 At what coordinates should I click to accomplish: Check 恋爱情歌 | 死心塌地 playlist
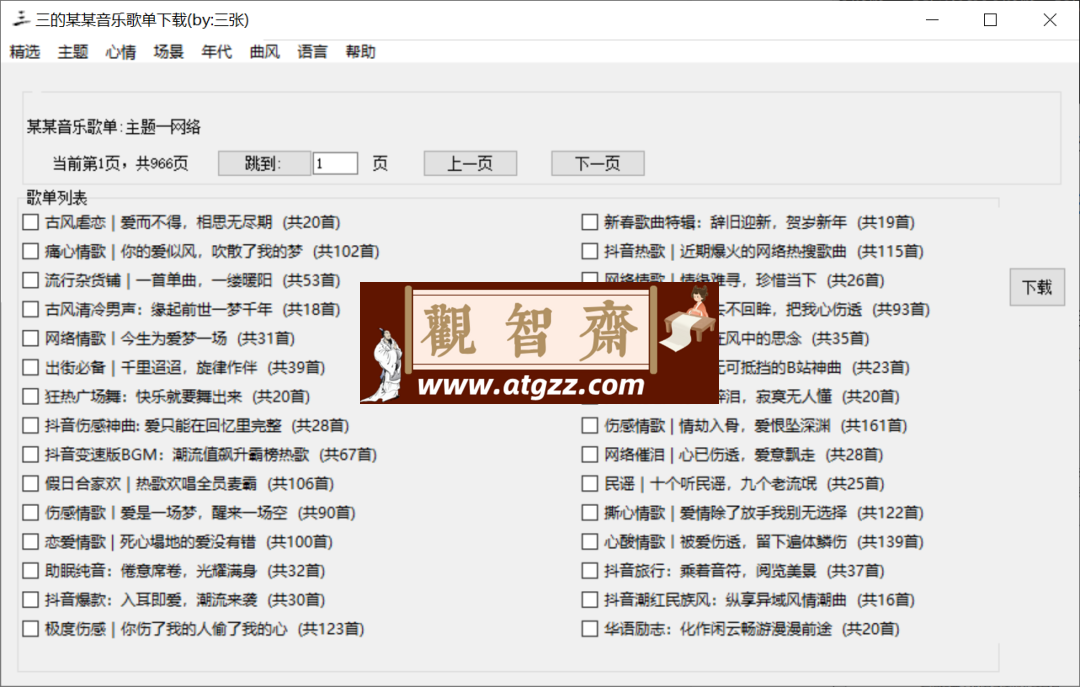pyautogui.click(x=30, y=542)
